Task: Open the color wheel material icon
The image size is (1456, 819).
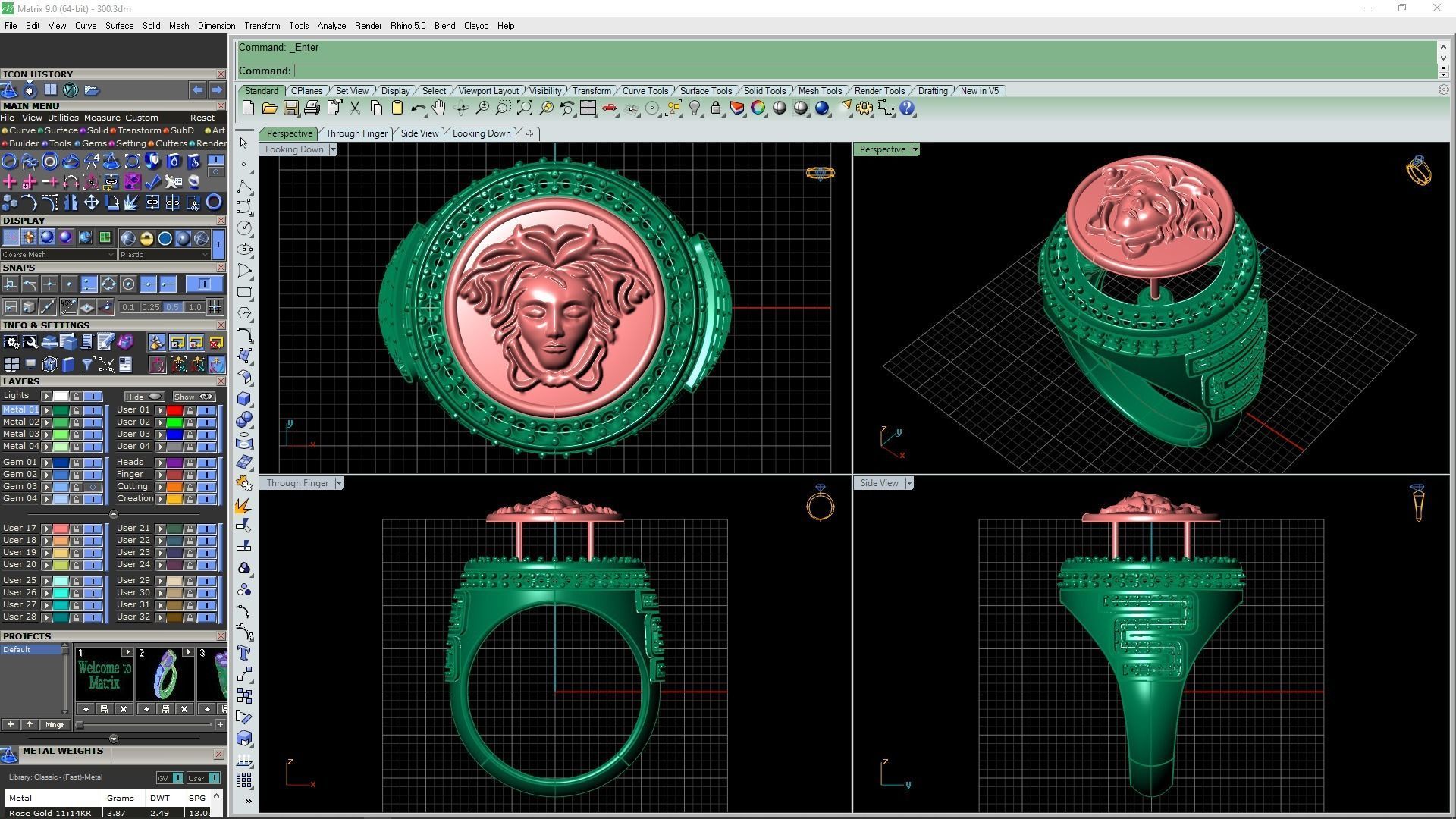Action: (758, 108)
